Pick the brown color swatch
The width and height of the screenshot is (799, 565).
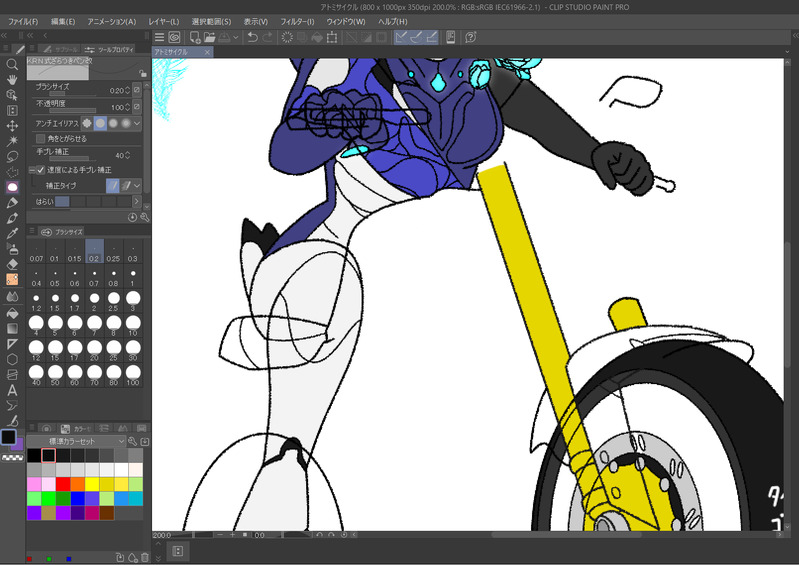[107, 513]
